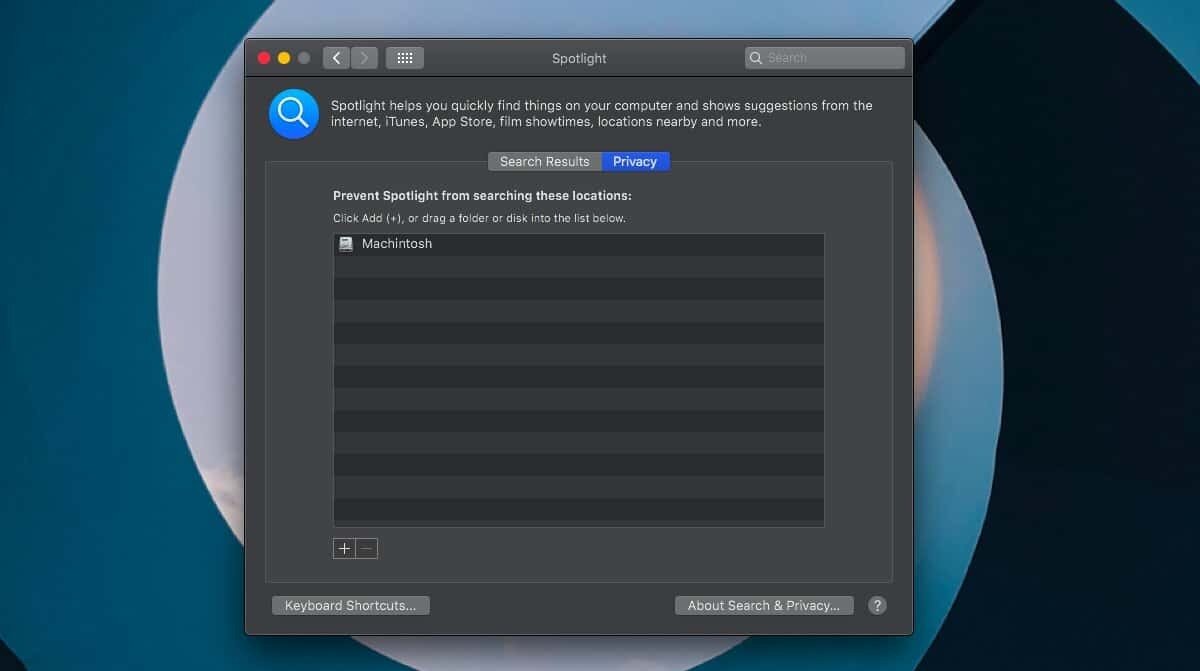Viewport: 1200px width, 671px height.
Task: Open the Show All preferences grid icon
Action: point(405,57)
